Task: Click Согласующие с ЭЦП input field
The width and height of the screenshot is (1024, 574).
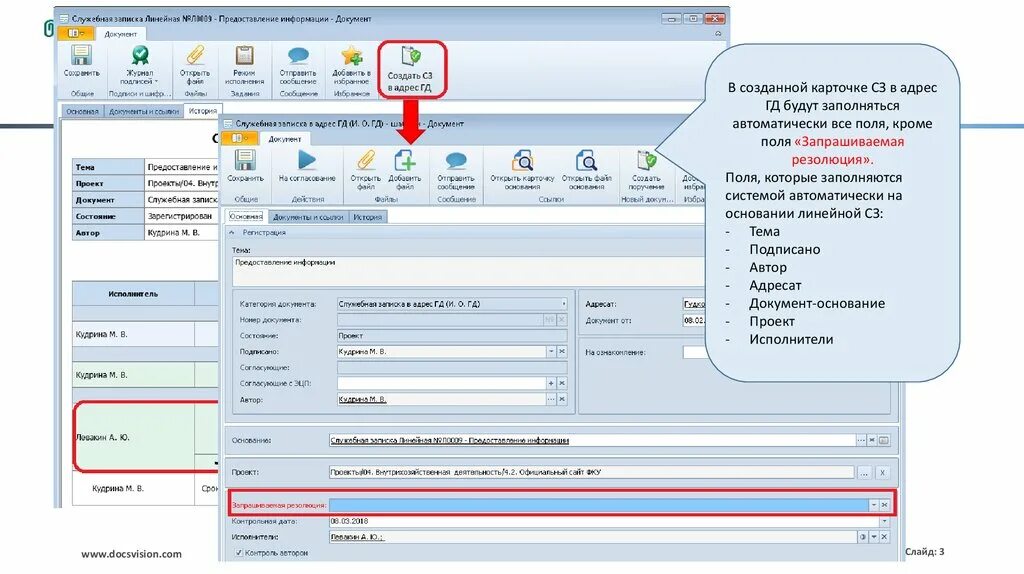Action: pos(441,383)
